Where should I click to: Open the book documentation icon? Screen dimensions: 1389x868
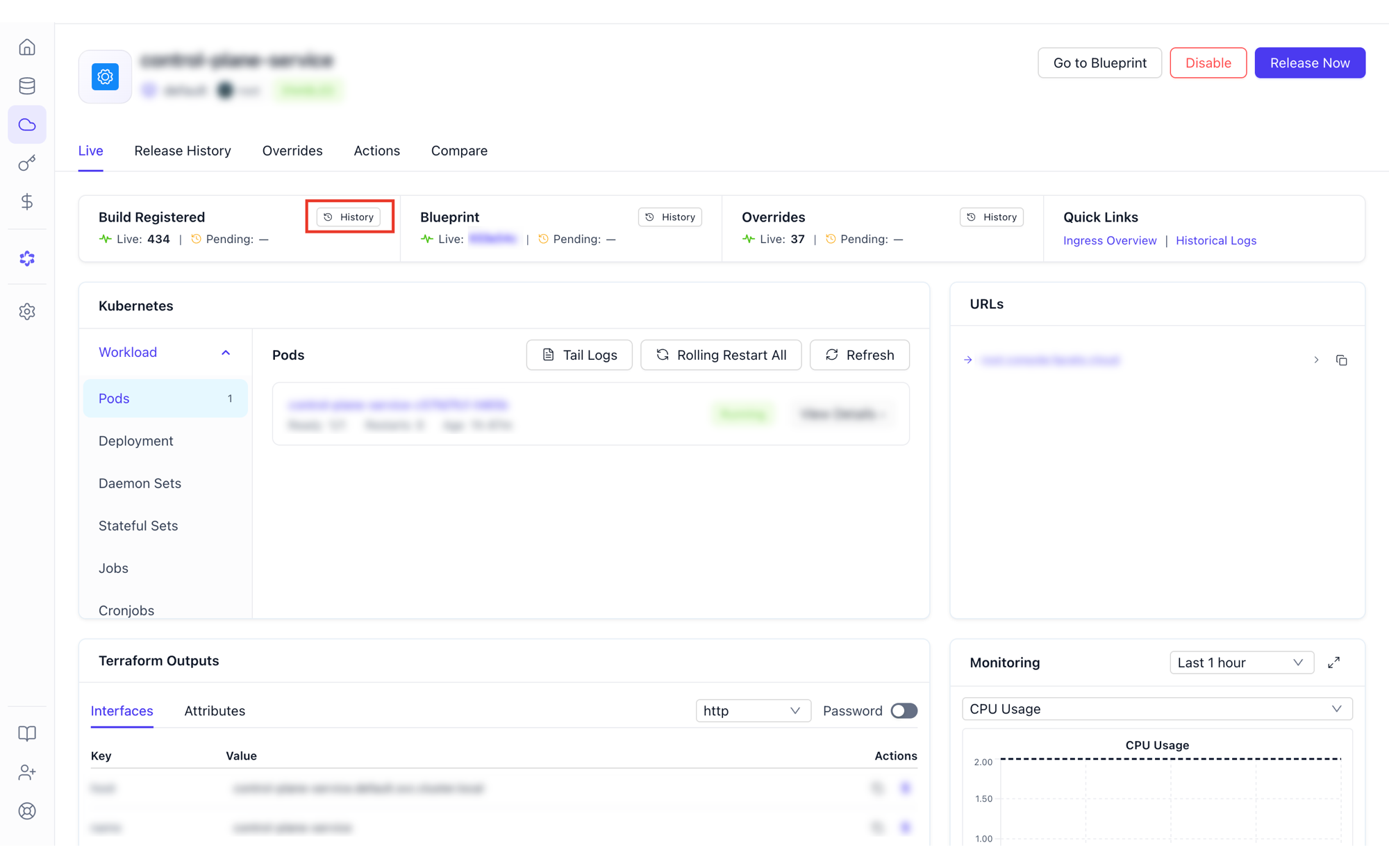pyautogui.click(x=27, y=734)
